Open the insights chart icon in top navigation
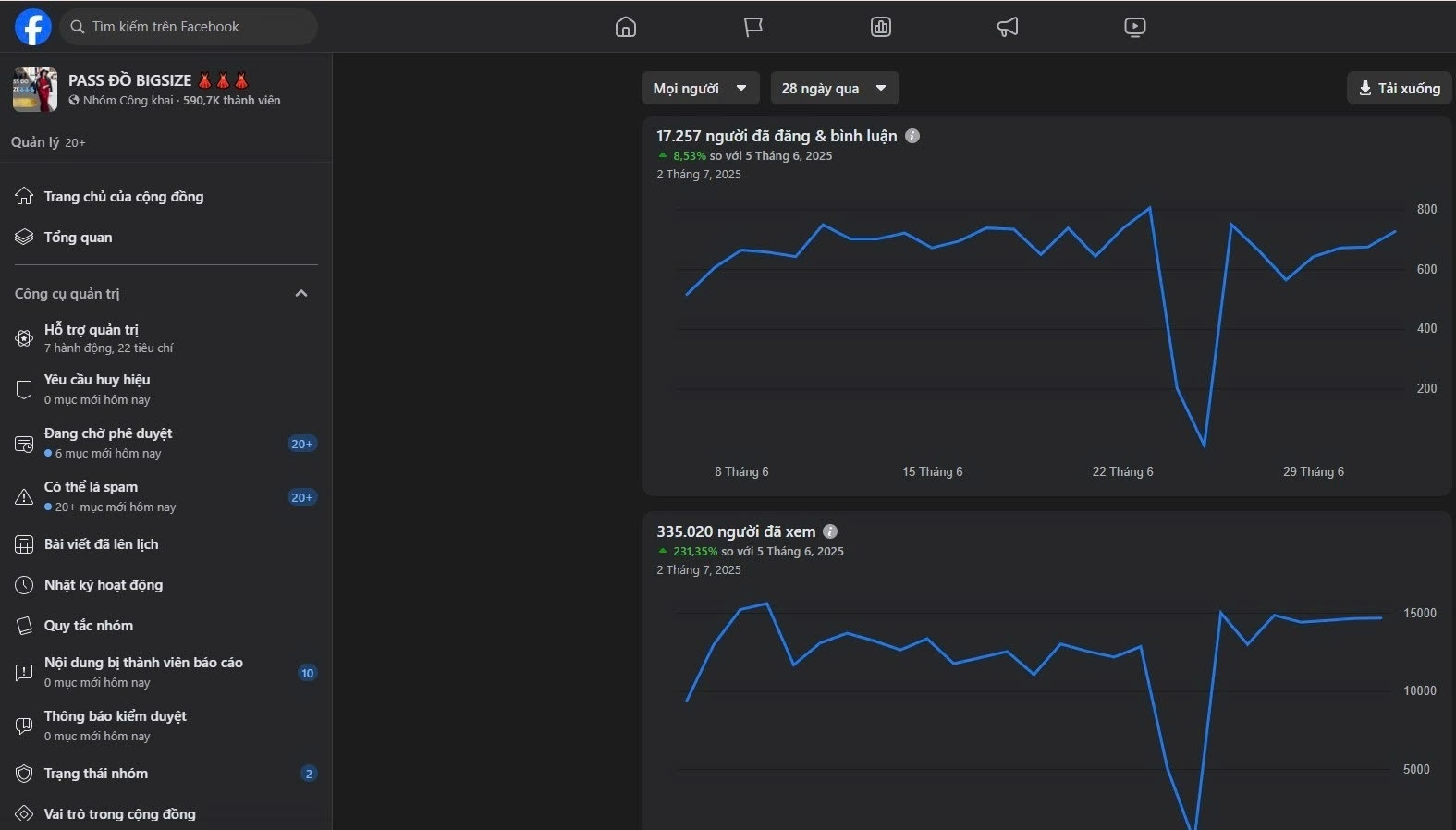 click(x=881, y=27)
